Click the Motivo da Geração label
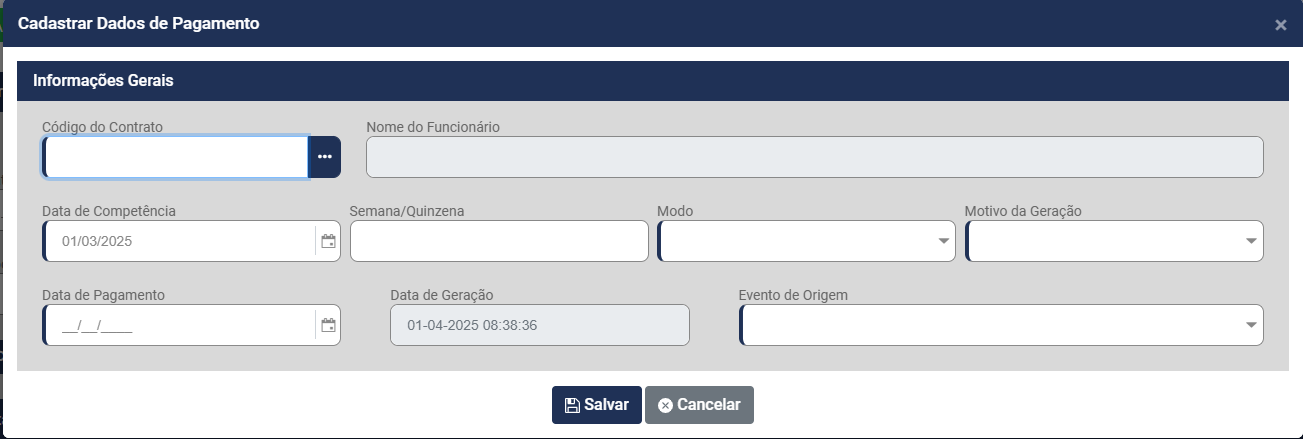The height and width of the screenshot is (439, 1303). (x=1023, y=211)
